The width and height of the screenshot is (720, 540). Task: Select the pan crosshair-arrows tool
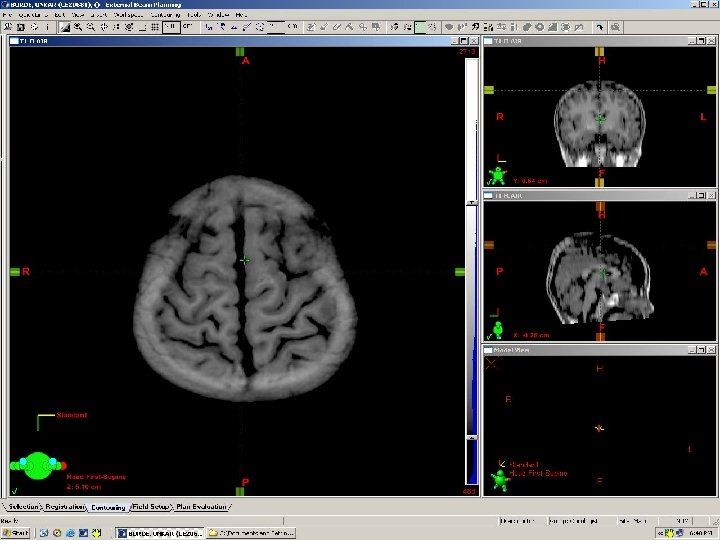pyautogui.click(x=104, y=27)
